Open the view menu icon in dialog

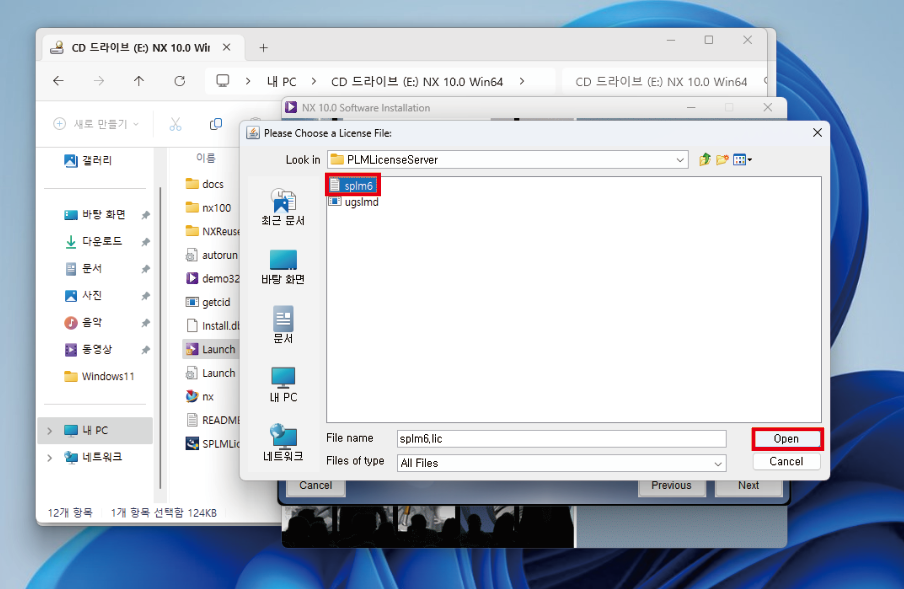(x=742, y=160)
